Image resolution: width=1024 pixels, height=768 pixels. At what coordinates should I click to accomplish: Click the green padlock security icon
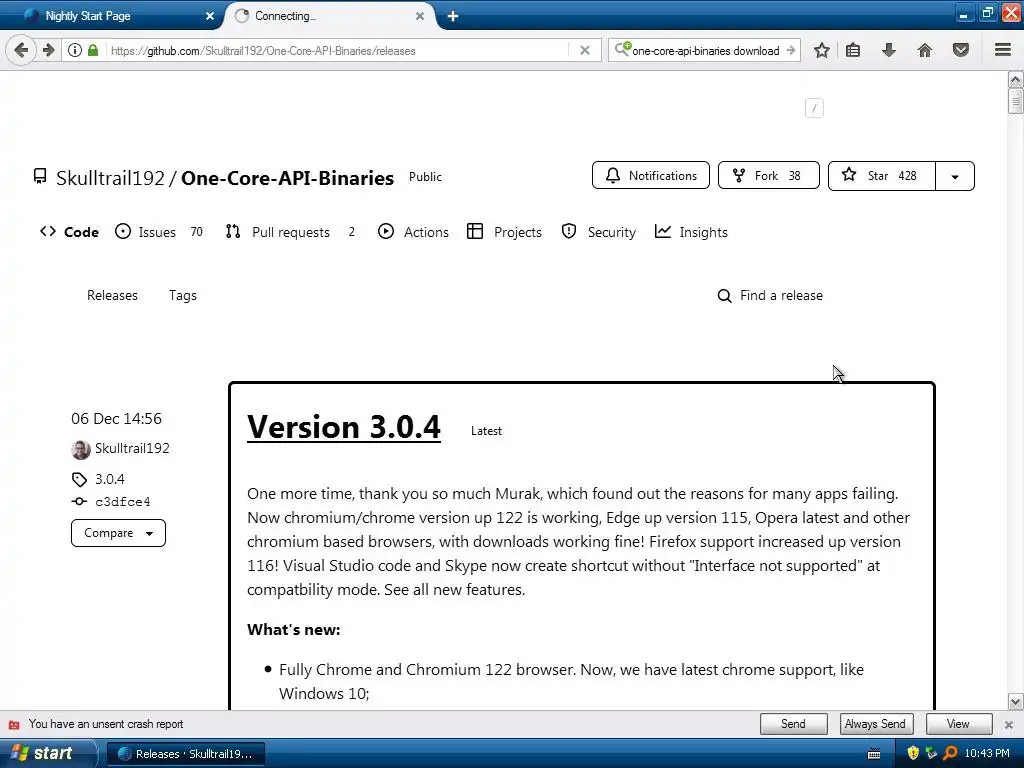click(93, 50)
